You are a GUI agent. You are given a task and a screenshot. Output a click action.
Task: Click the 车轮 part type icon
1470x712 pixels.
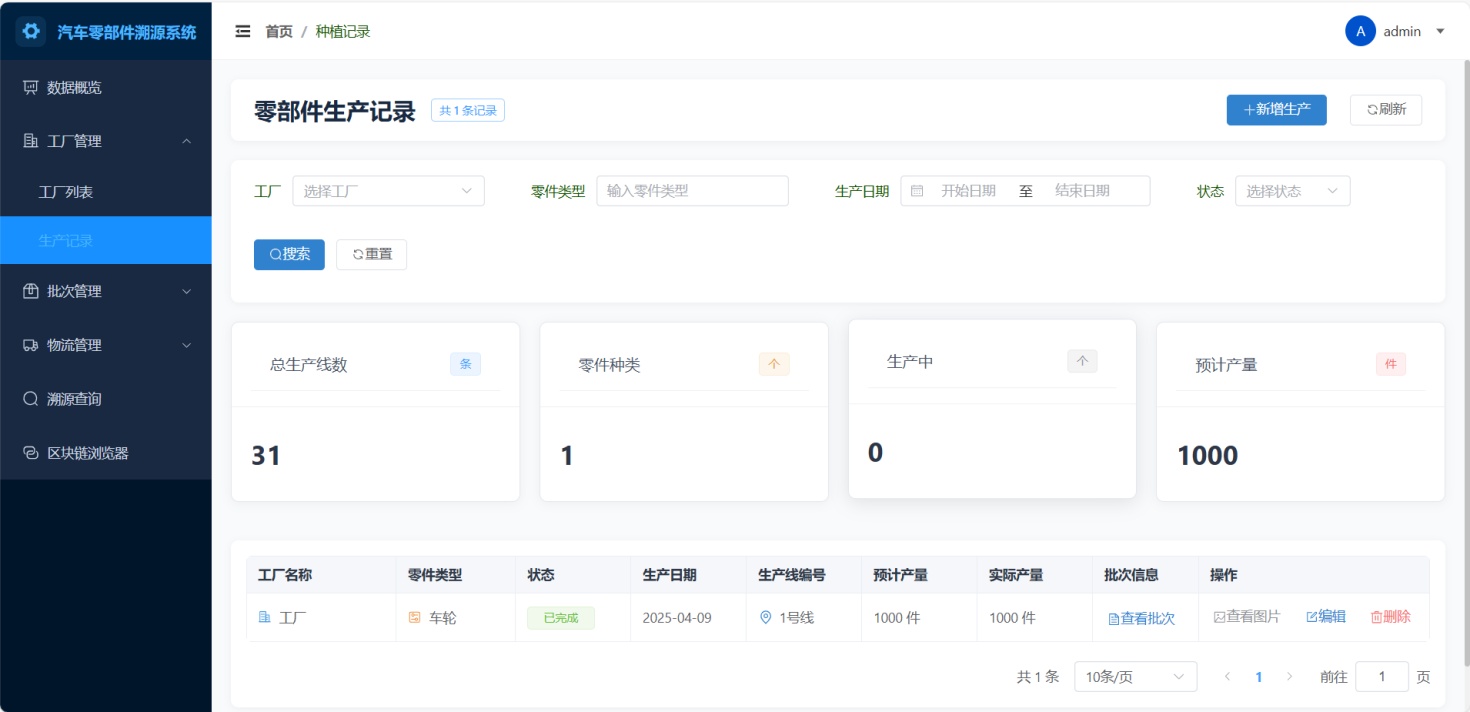[x=415, y=618]
